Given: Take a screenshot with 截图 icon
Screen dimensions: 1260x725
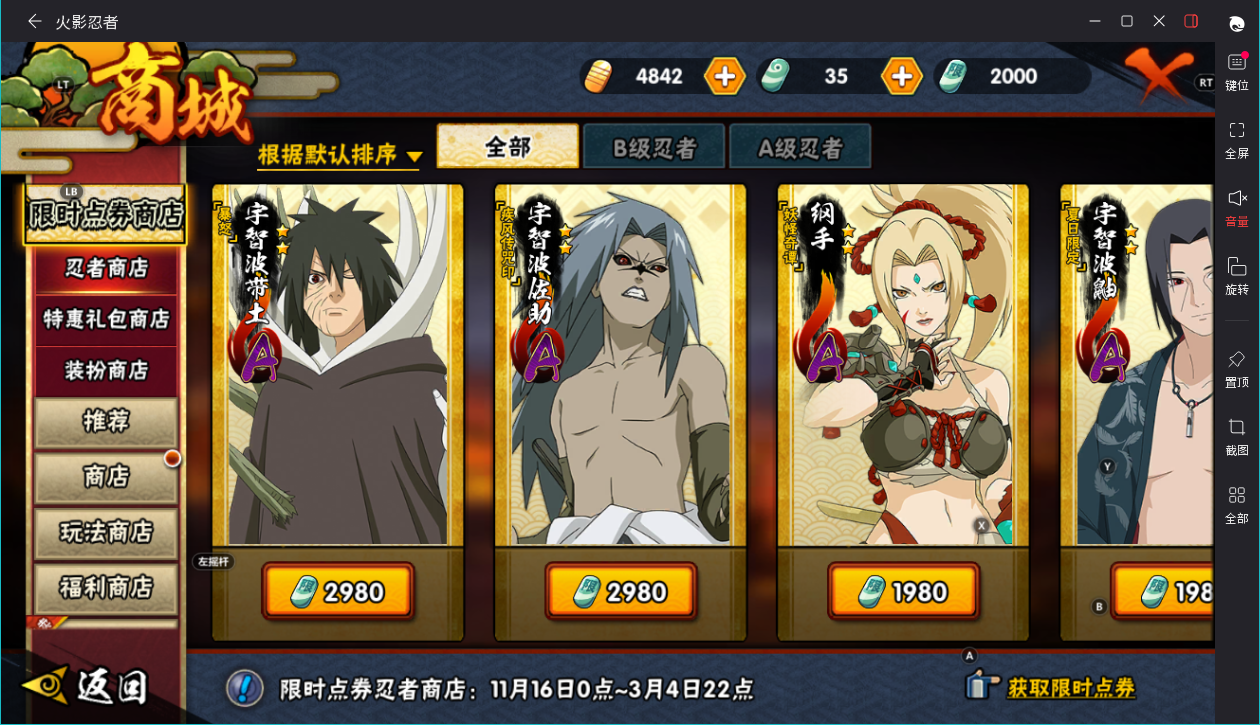Looking at the screenshot, I should (x=1237, y=437).
